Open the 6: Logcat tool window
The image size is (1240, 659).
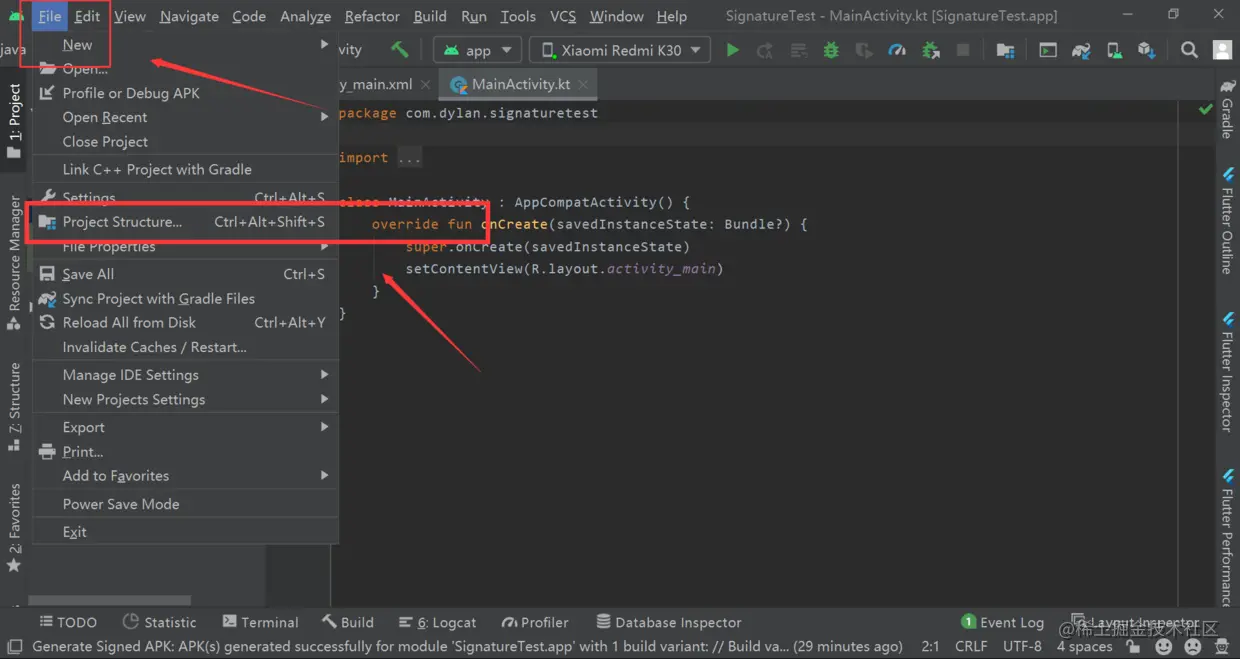pos(437,622)
